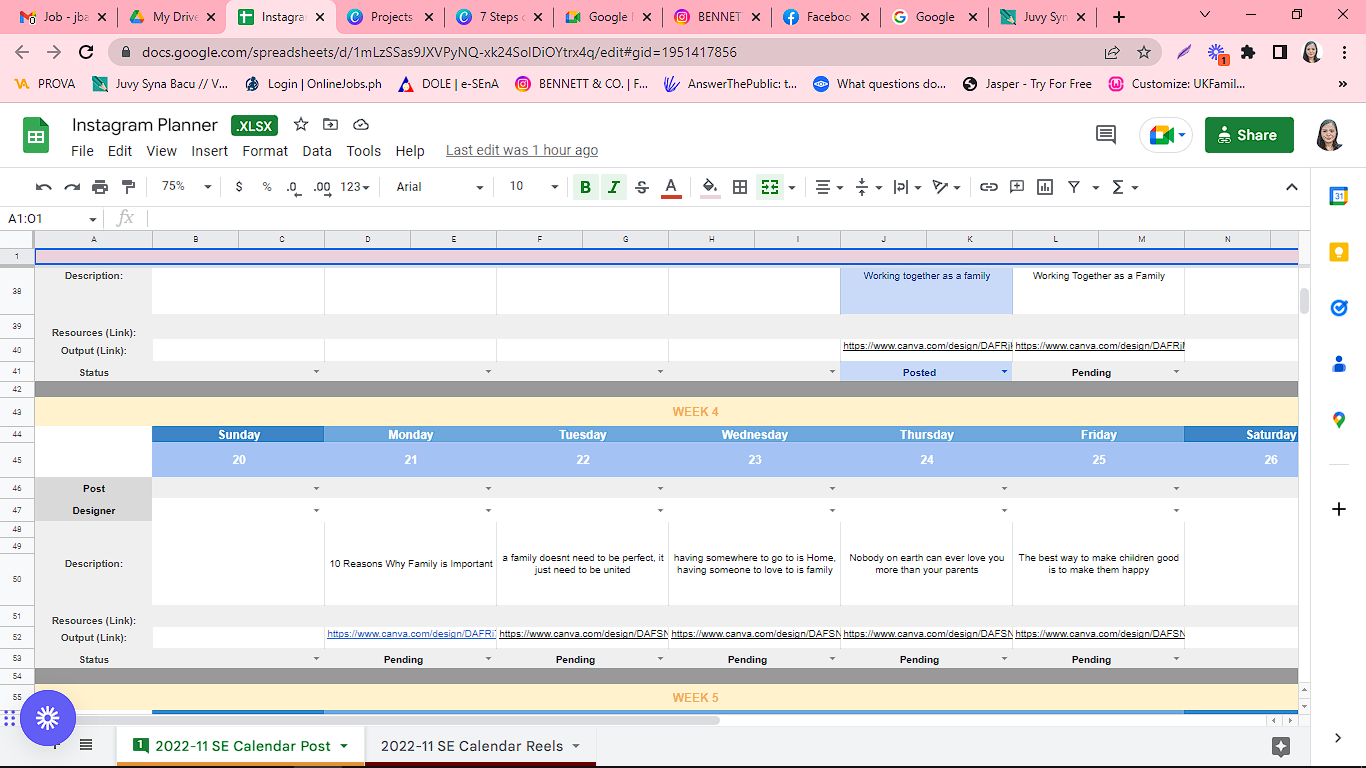Click the green Share button

[1249, 135]
